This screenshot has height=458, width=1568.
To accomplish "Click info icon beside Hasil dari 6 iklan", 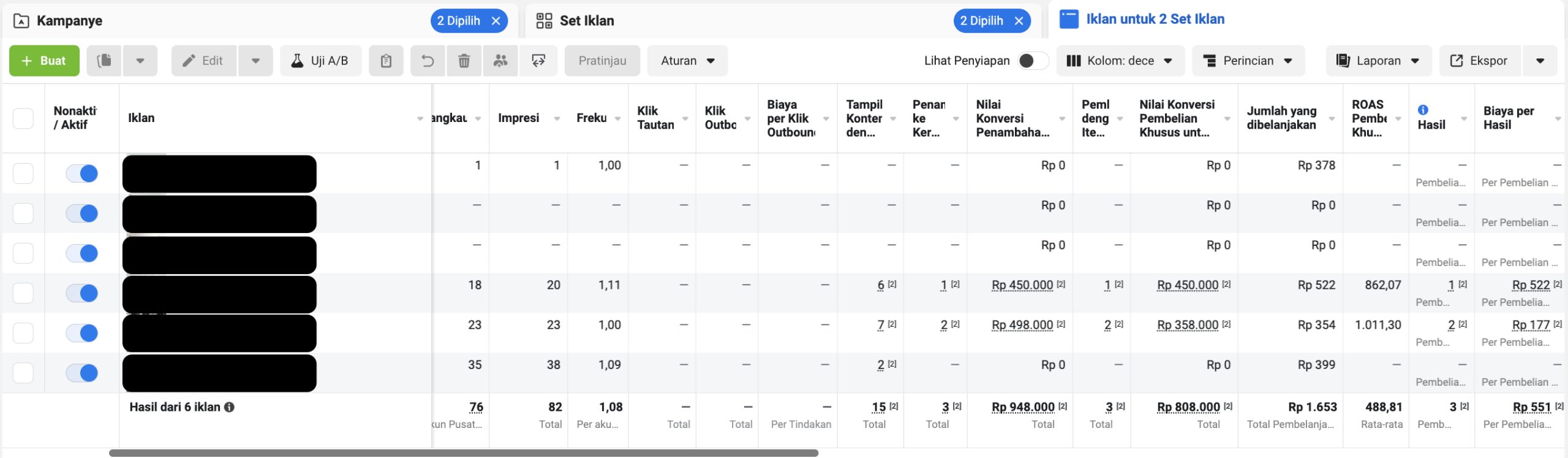I will (x=229, y=407).
